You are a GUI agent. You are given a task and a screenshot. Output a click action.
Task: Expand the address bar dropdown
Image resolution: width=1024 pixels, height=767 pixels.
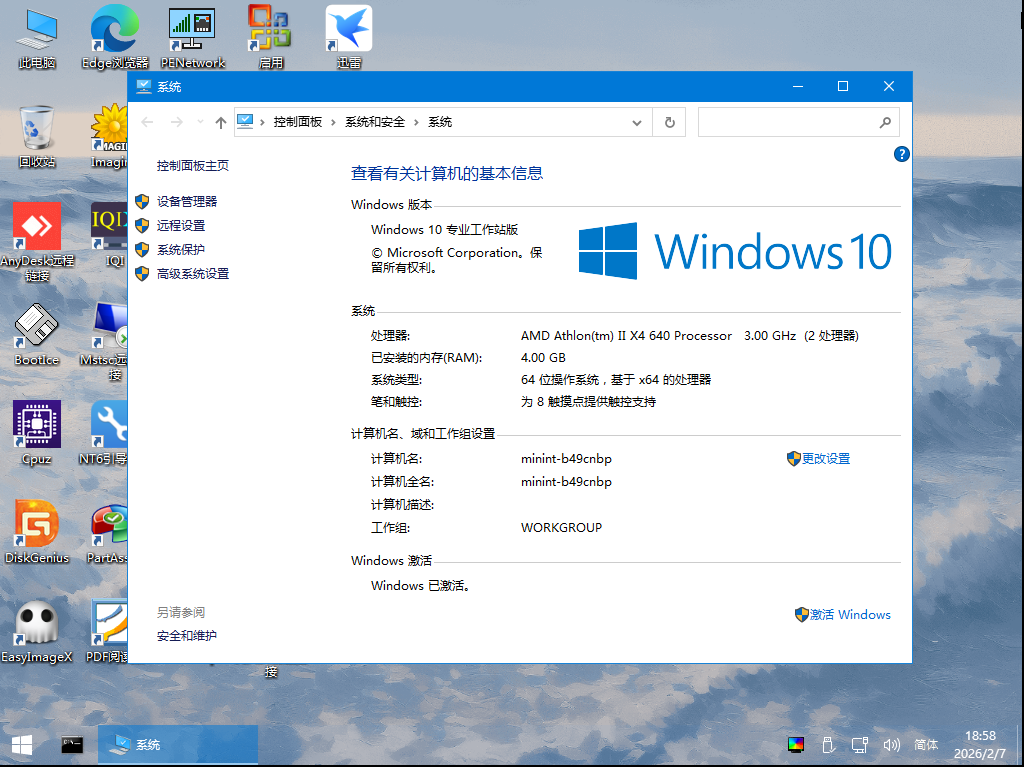click(x=637, y=122)
